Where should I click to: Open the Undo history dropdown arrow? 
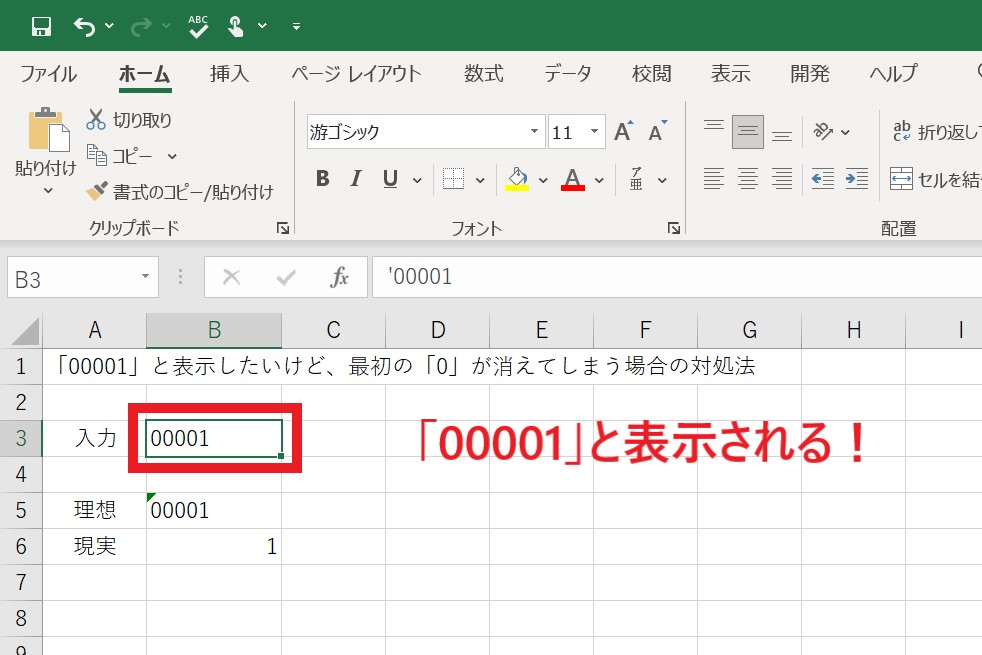(x=109, y=26)
